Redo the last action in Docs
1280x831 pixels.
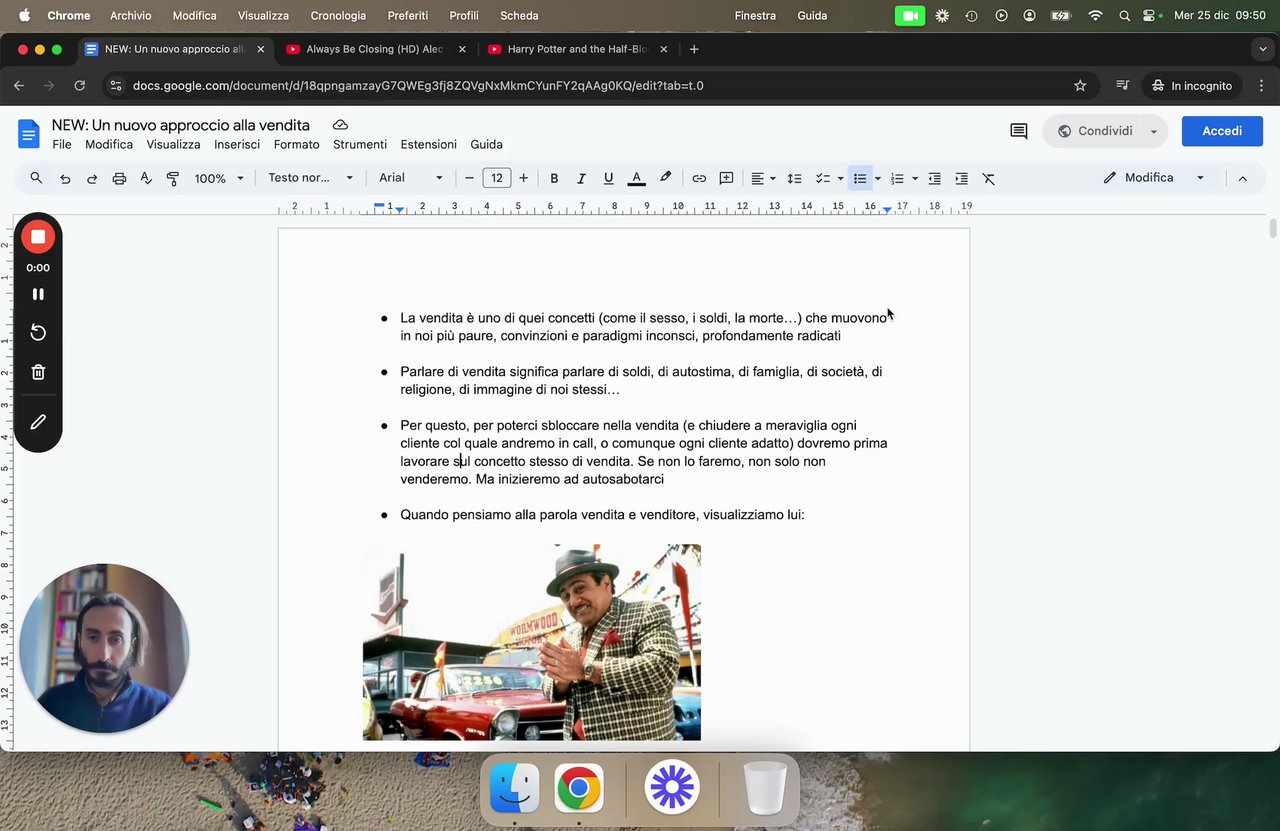(92, 178)
